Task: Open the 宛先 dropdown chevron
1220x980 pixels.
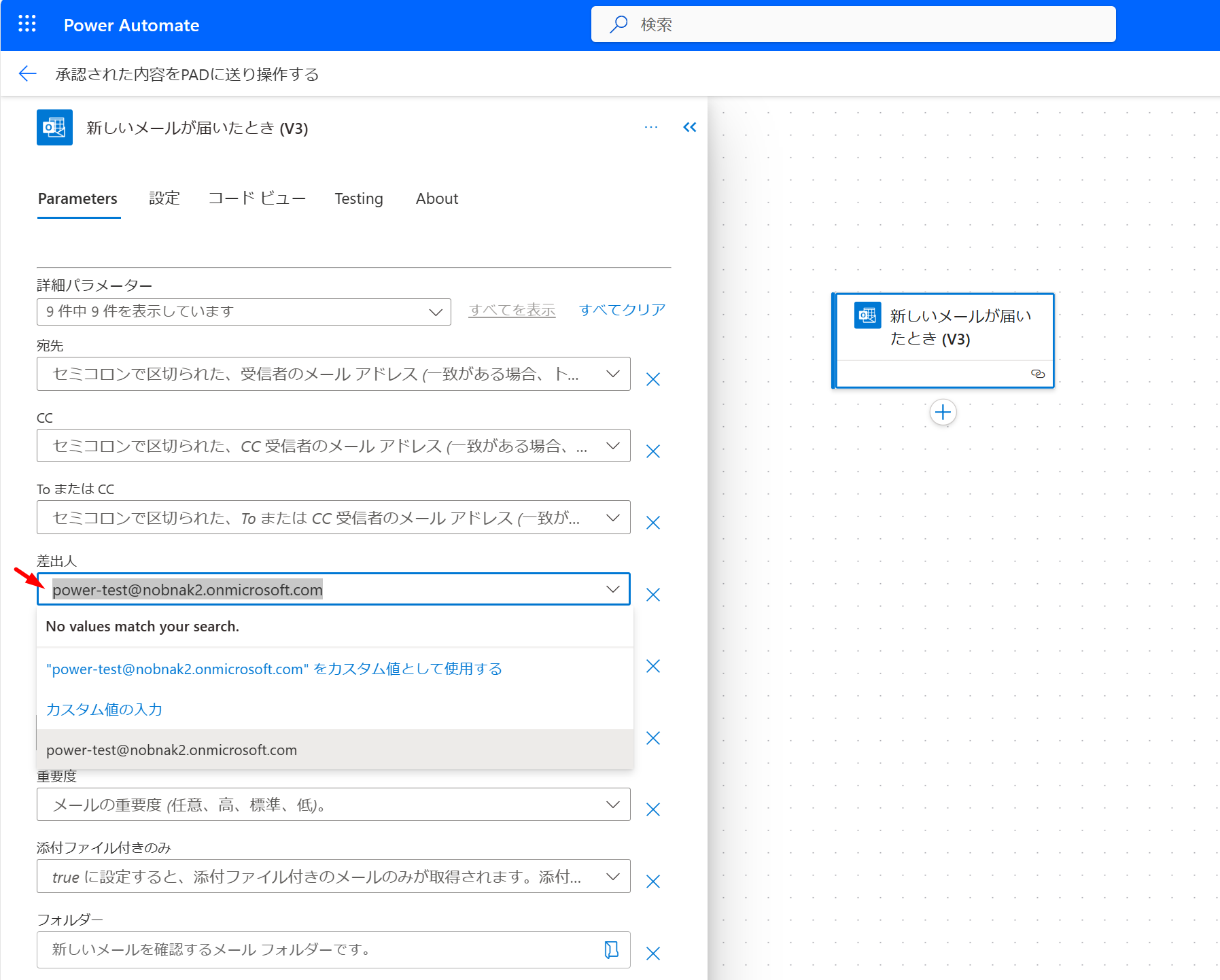Action: 612,374
